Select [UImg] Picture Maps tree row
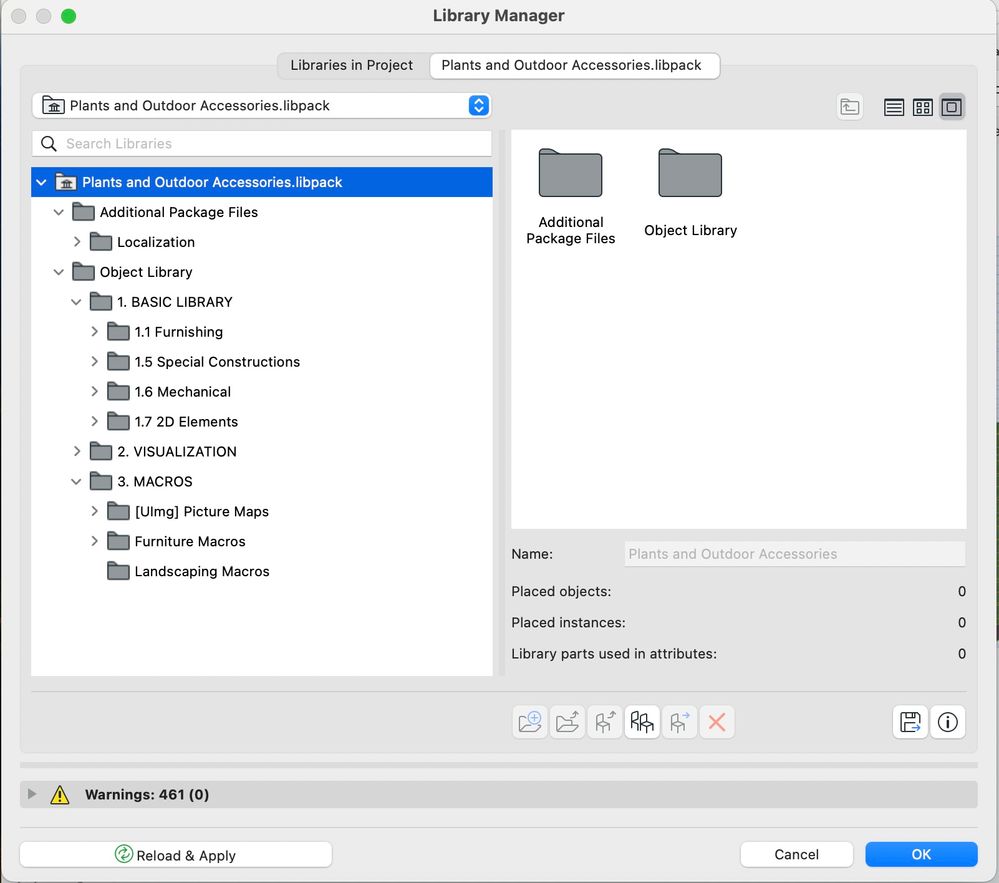The width and height of the screenshot is (999, 883). click(x=262, y=512)
